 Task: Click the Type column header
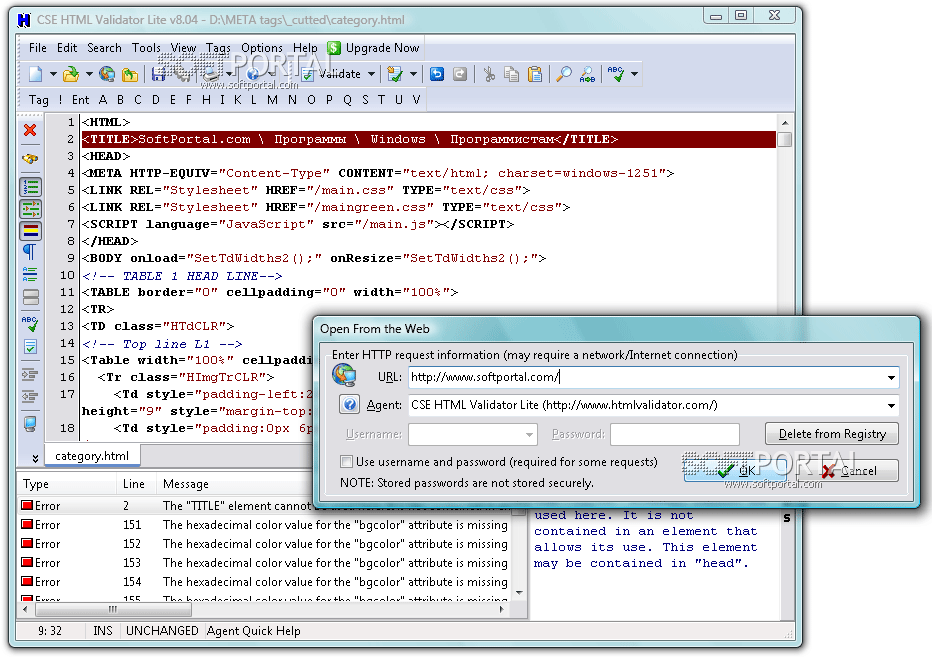pyautogui.click(x=67, y=484)
